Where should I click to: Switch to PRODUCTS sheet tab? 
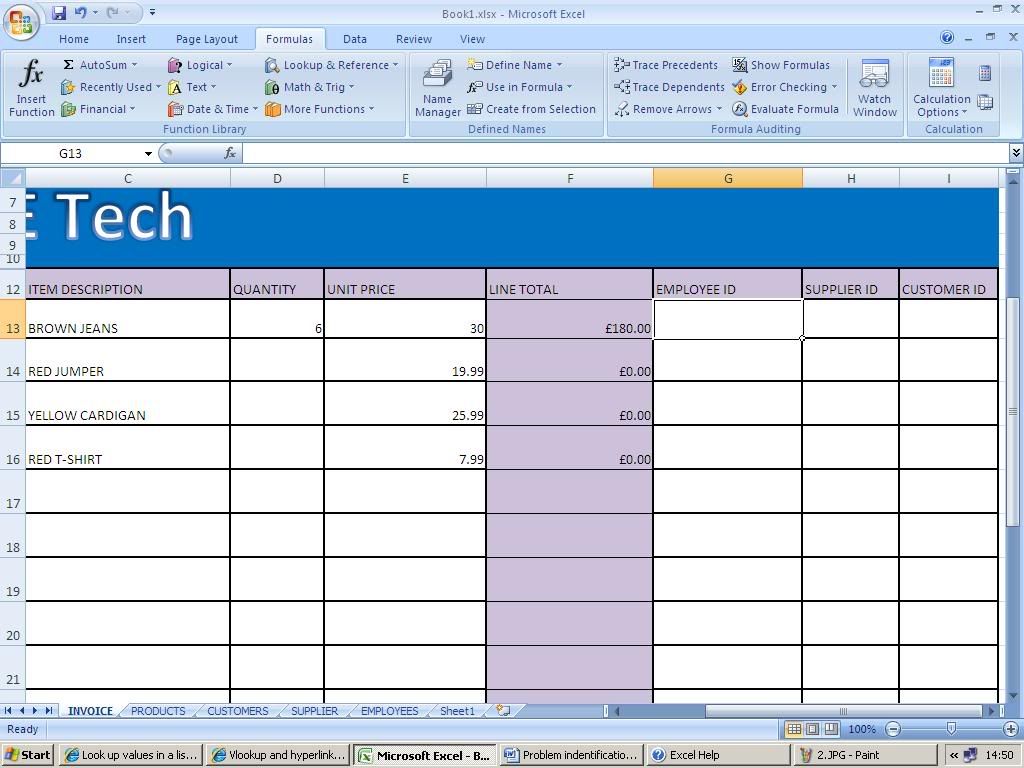click(158, 711)
